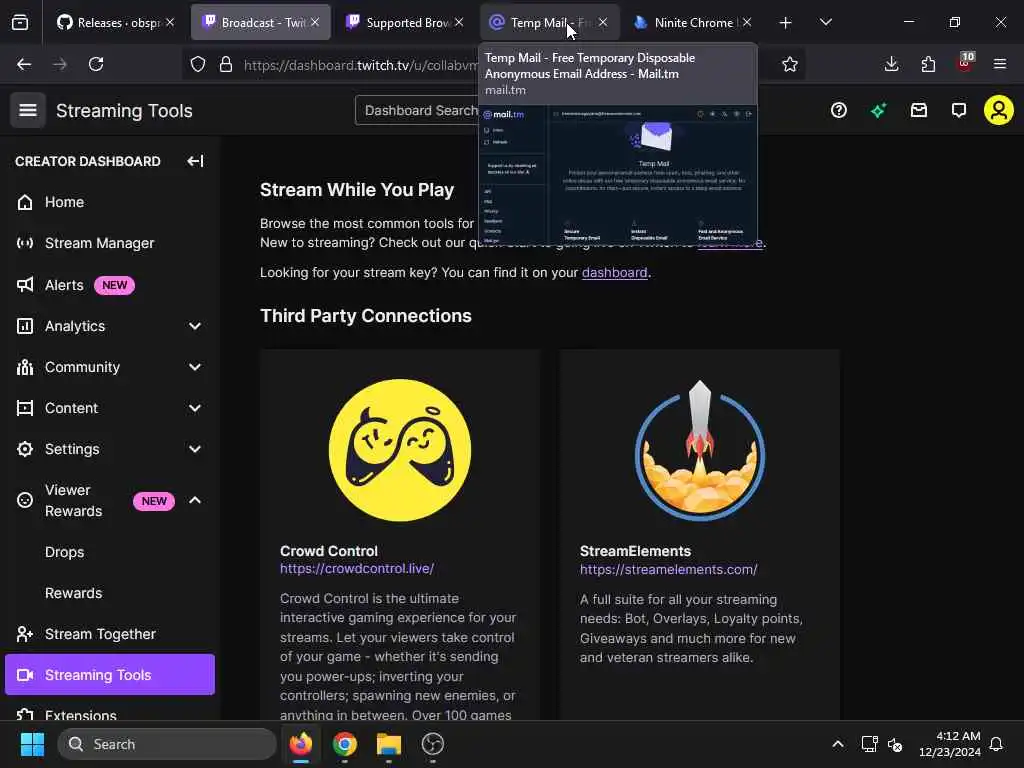Expand the Content section chevron

coord(195,408)
